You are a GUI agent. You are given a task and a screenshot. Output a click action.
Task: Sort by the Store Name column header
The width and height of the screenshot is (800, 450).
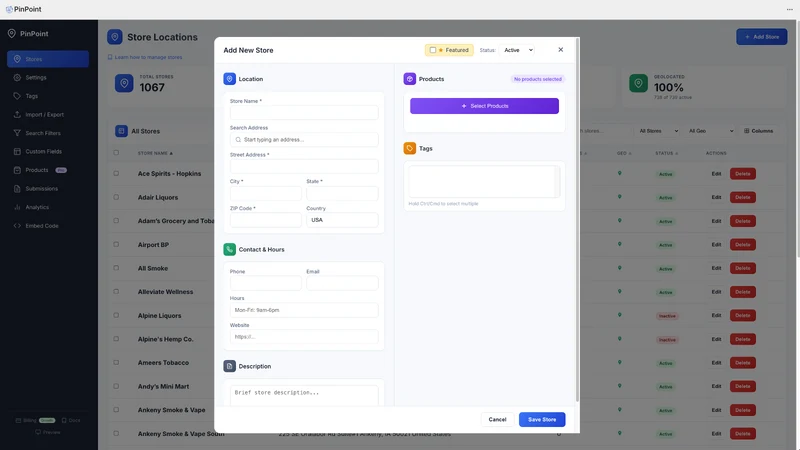pos(155,153)
